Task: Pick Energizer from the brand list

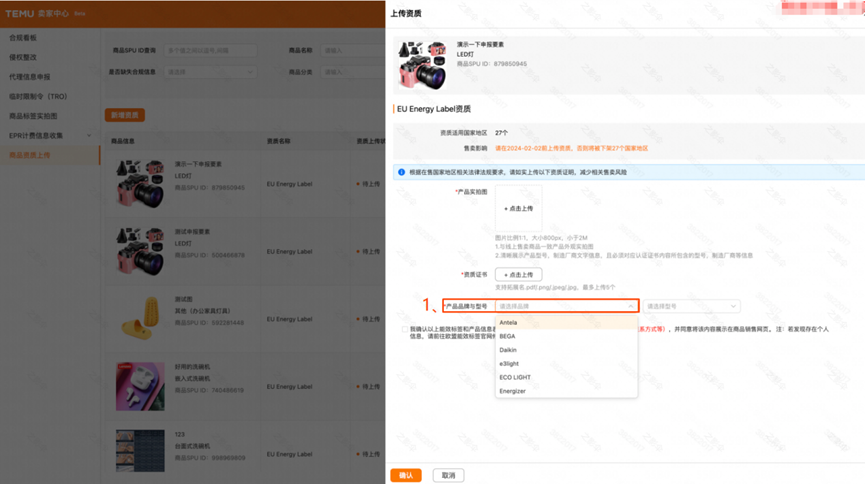Action: tap(567, 391)
